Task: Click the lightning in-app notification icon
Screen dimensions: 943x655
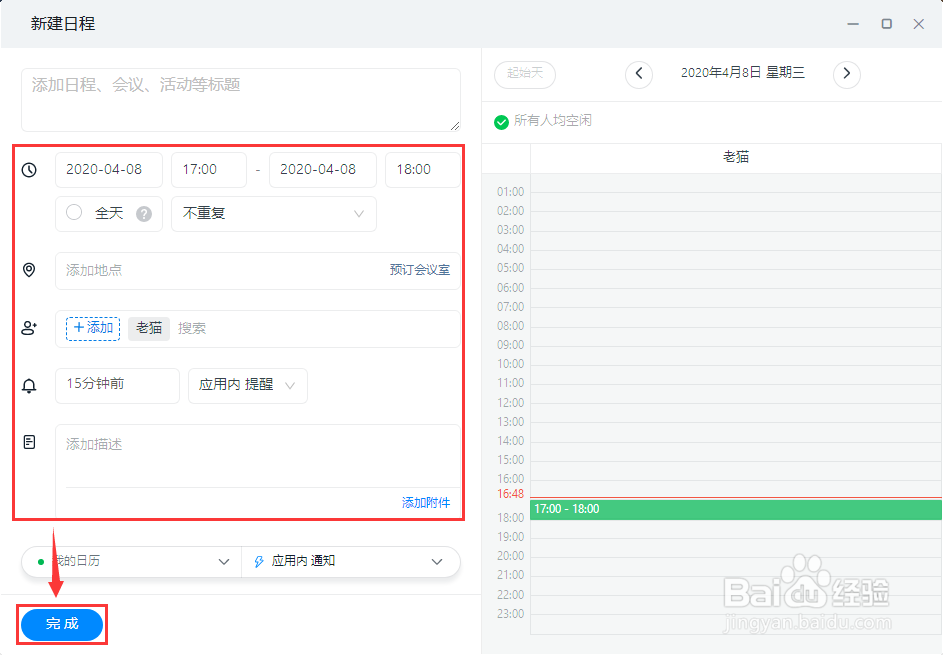Action: (259, 561)
